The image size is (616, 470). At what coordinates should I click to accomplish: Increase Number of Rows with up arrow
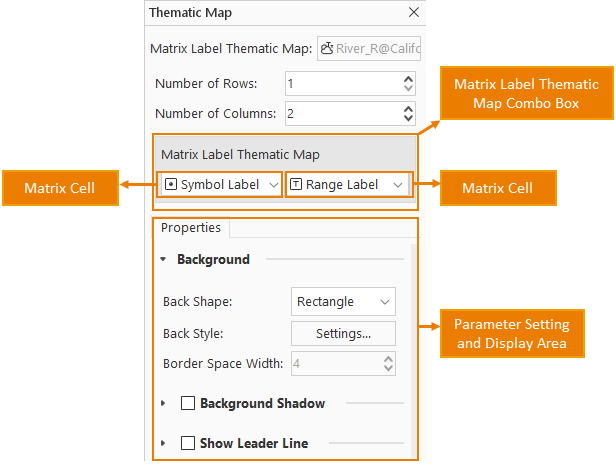point(408,78)
